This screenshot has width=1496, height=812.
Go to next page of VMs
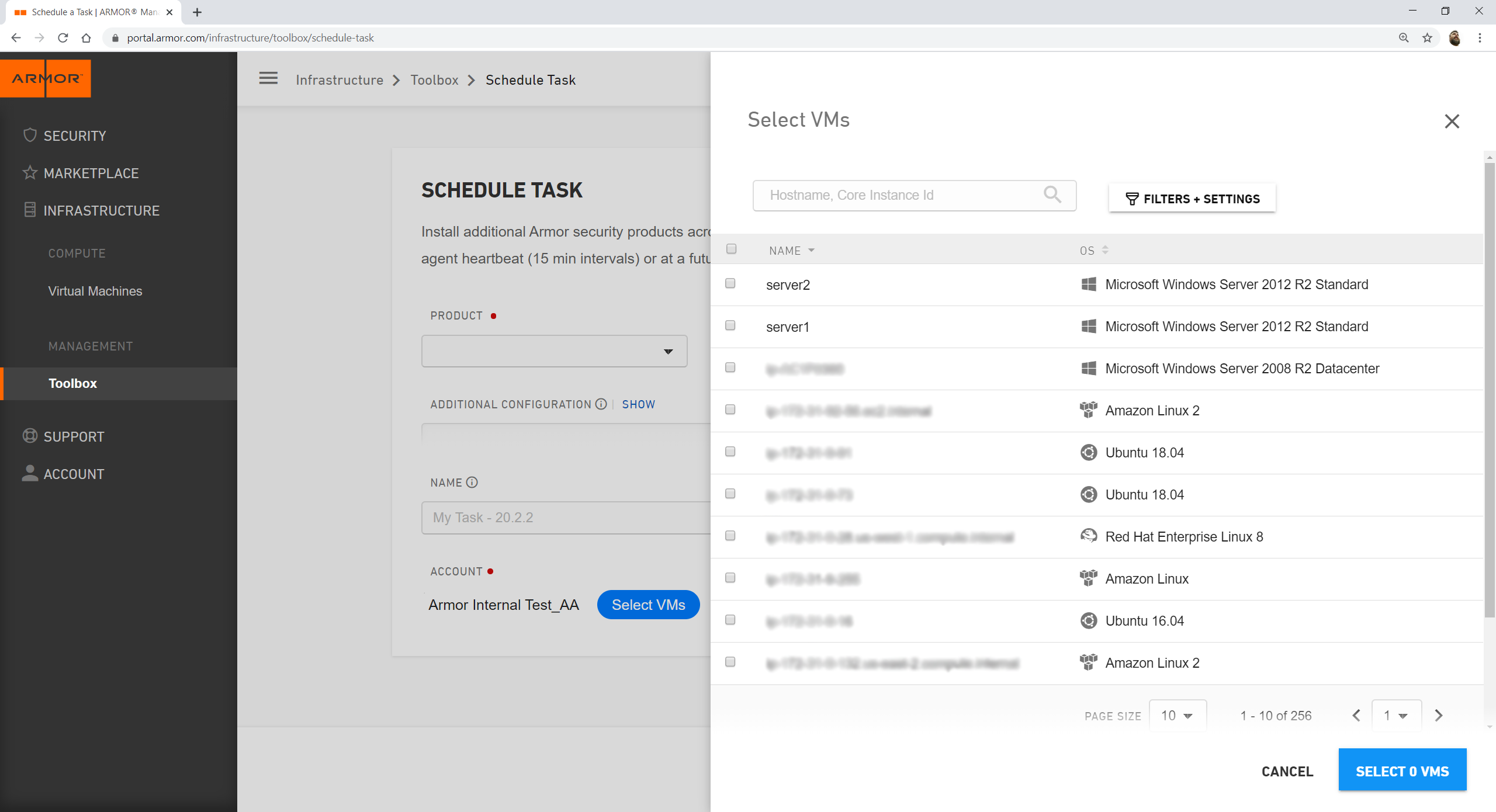(x=1439, y=715)
